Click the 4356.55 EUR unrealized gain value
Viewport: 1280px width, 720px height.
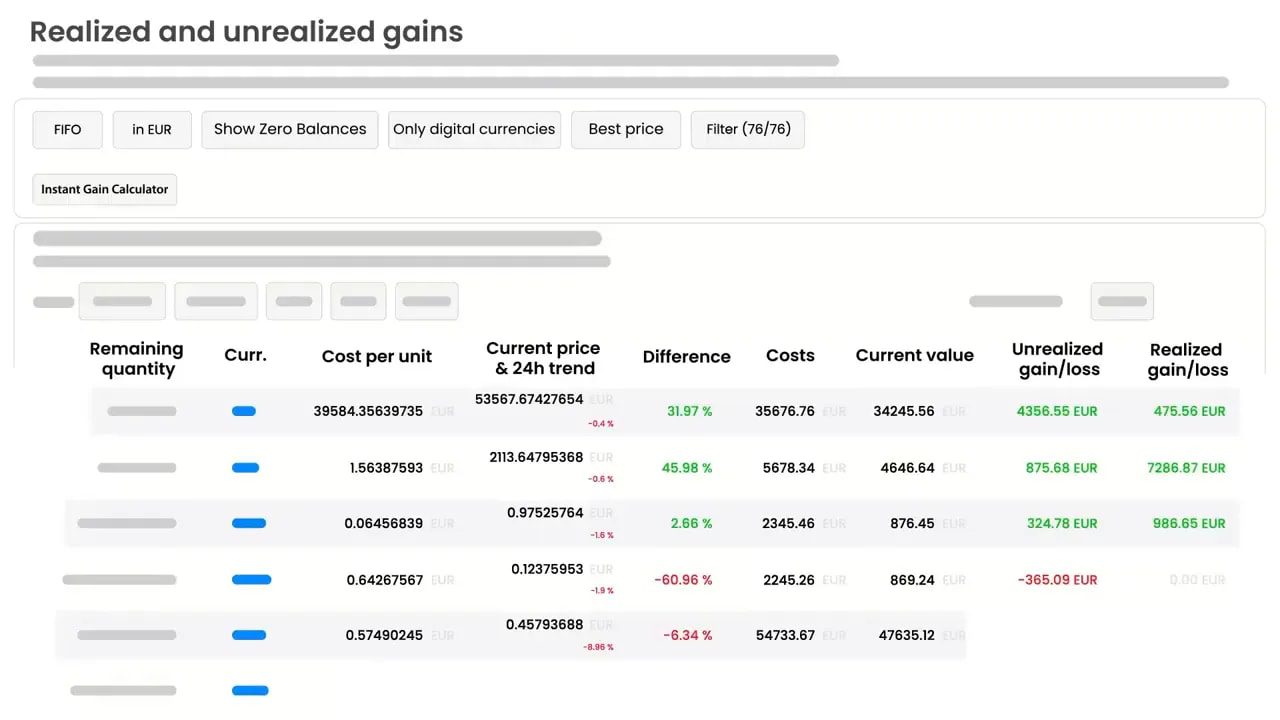(x=1057, y=410)
